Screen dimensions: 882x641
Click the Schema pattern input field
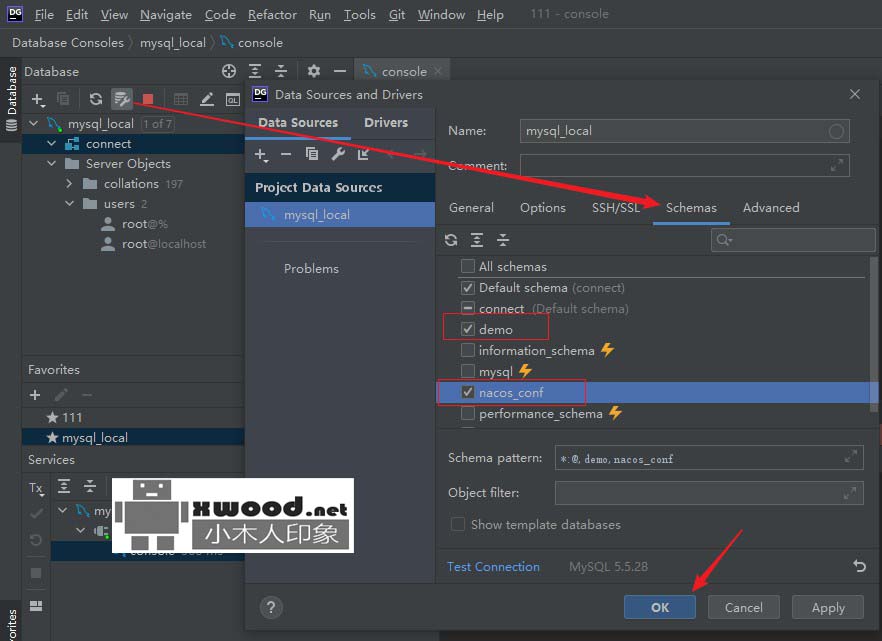click(709, 459)
